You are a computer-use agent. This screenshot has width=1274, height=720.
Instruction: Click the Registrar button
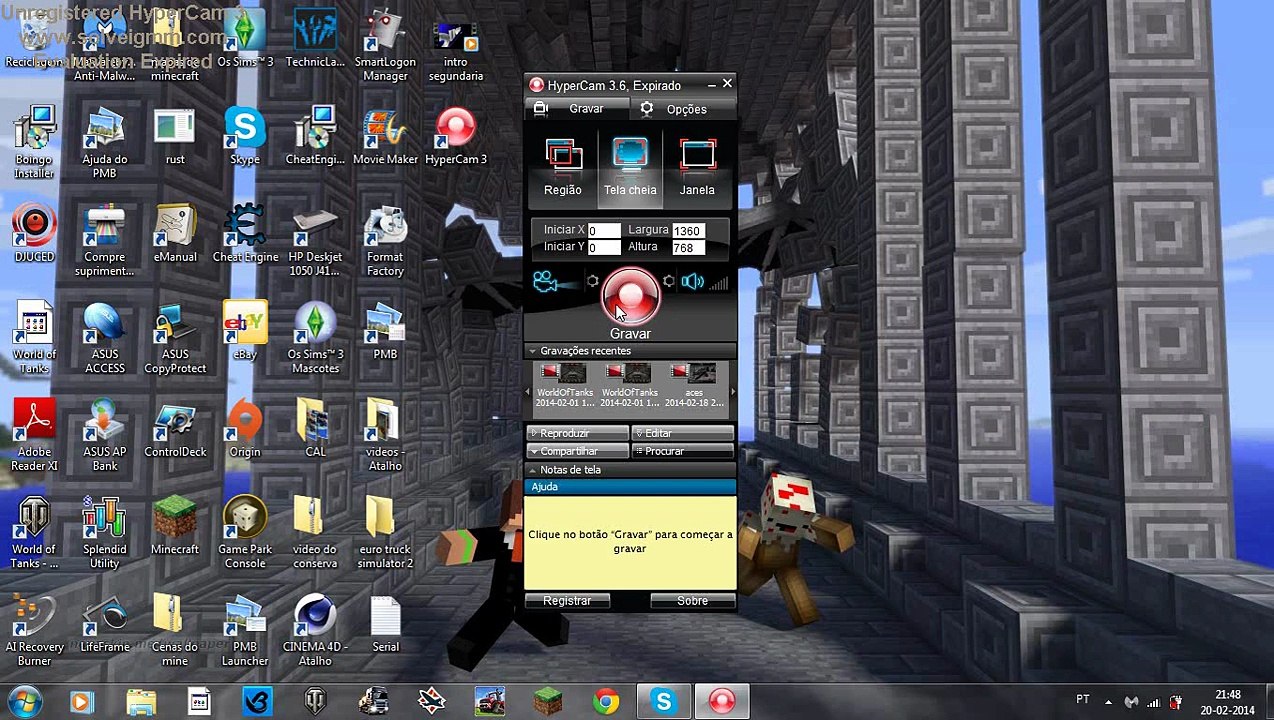(x=567, y=601)
